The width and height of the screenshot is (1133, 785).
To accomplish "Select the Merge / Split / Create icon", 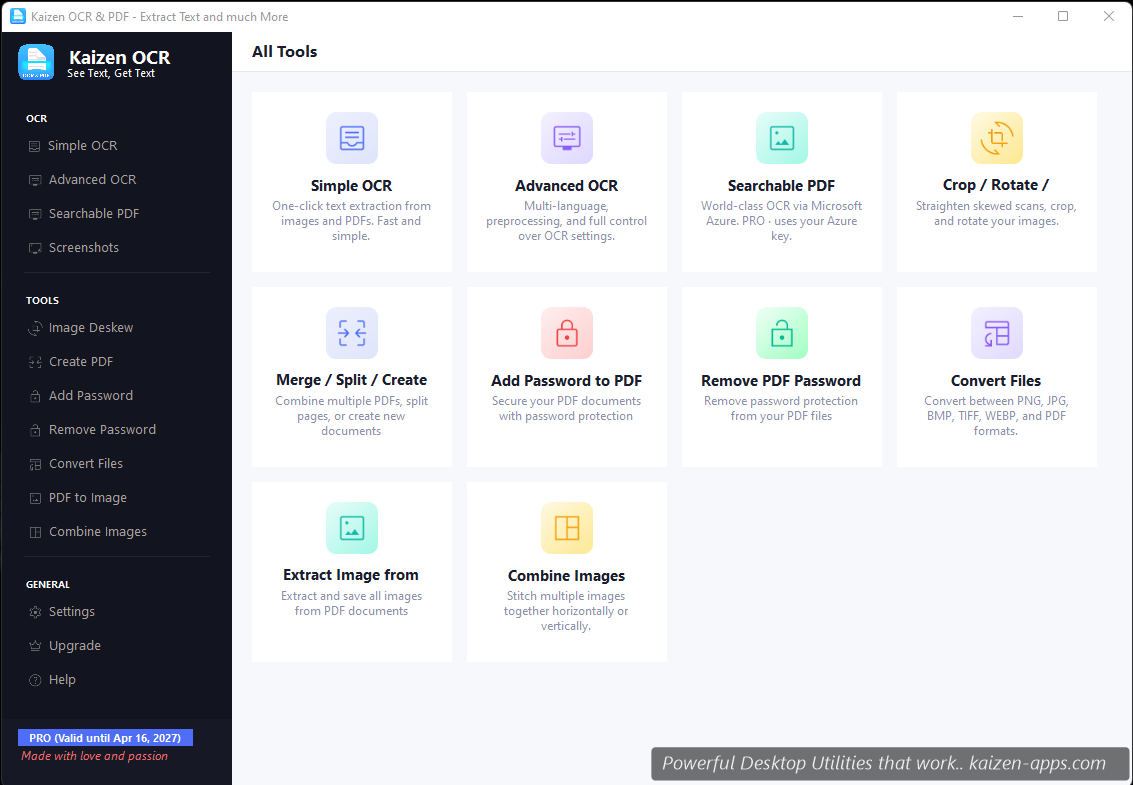I will [351, 333].
